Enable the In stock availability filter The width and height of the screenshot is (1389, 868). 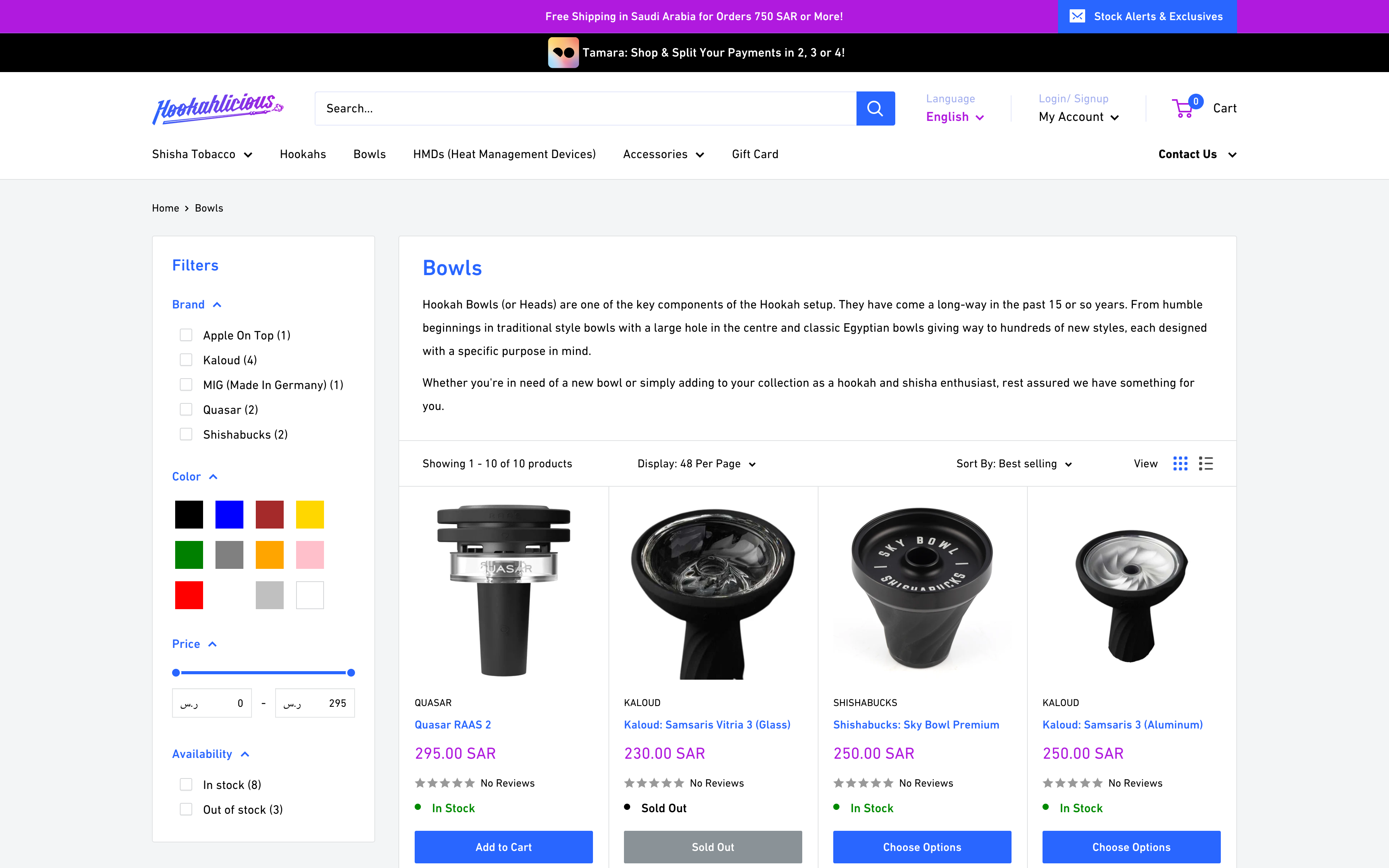pos(186,784)
